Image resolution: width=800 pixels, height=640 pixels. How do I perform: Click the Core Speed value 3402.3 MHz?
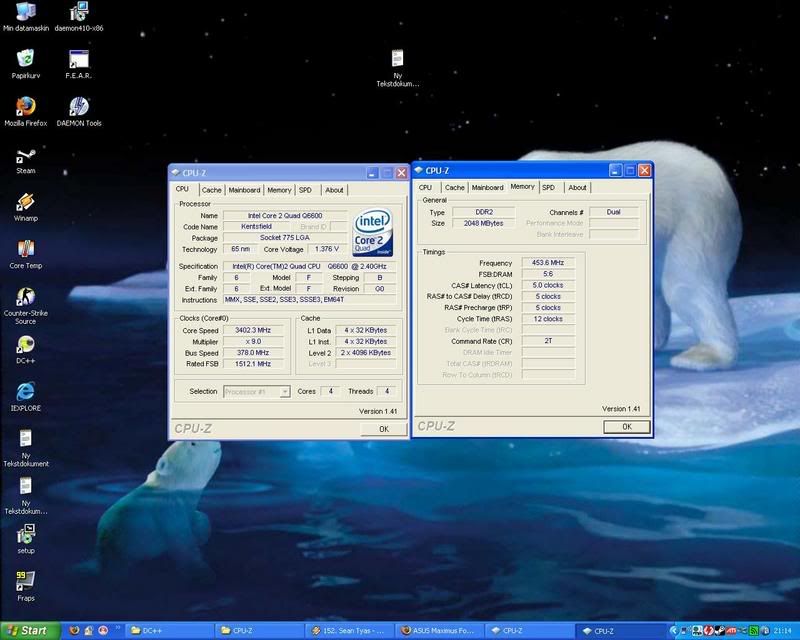253,330
